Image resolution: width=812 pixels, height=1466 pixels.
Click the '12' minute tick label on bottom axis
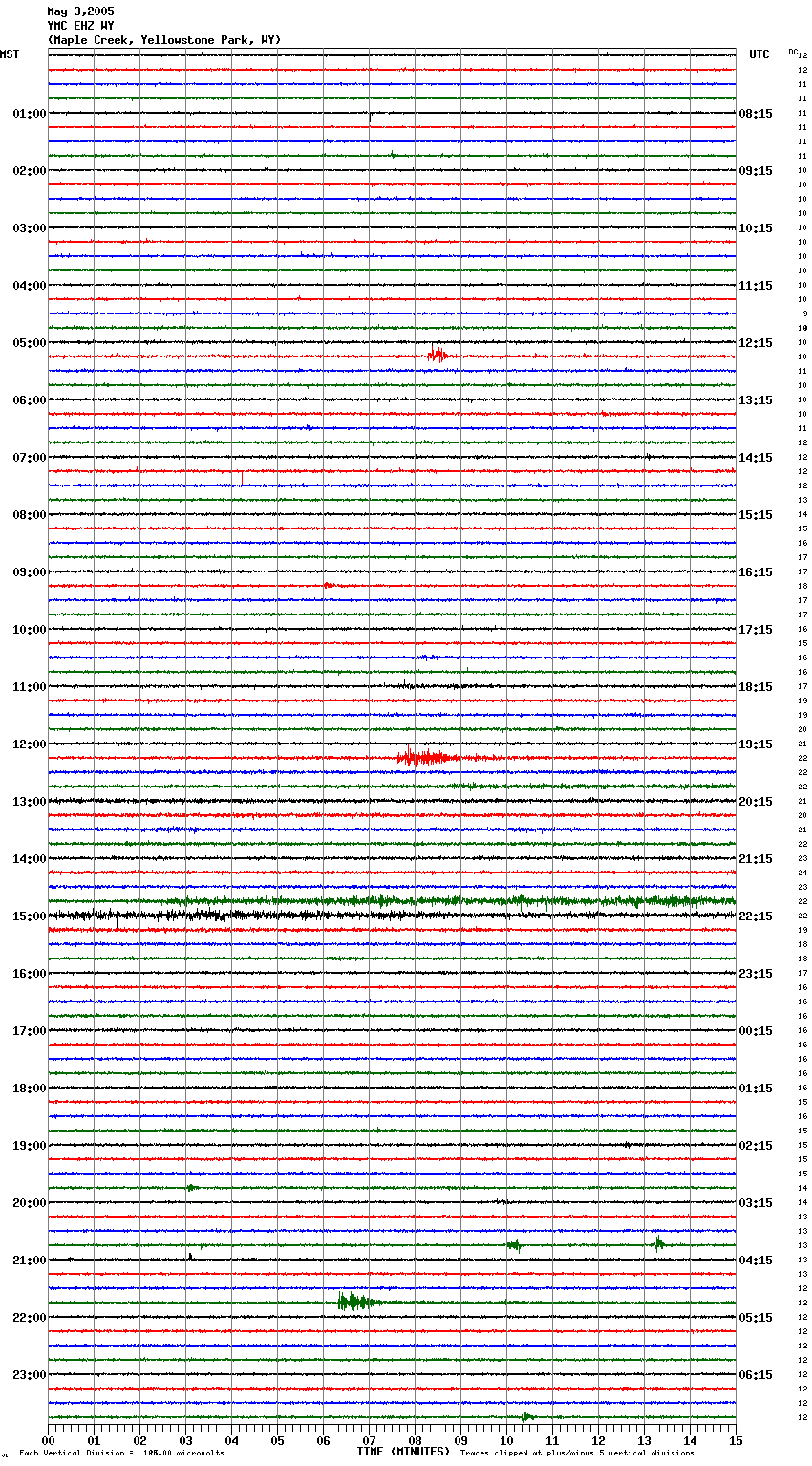(x=598, y=1440)
